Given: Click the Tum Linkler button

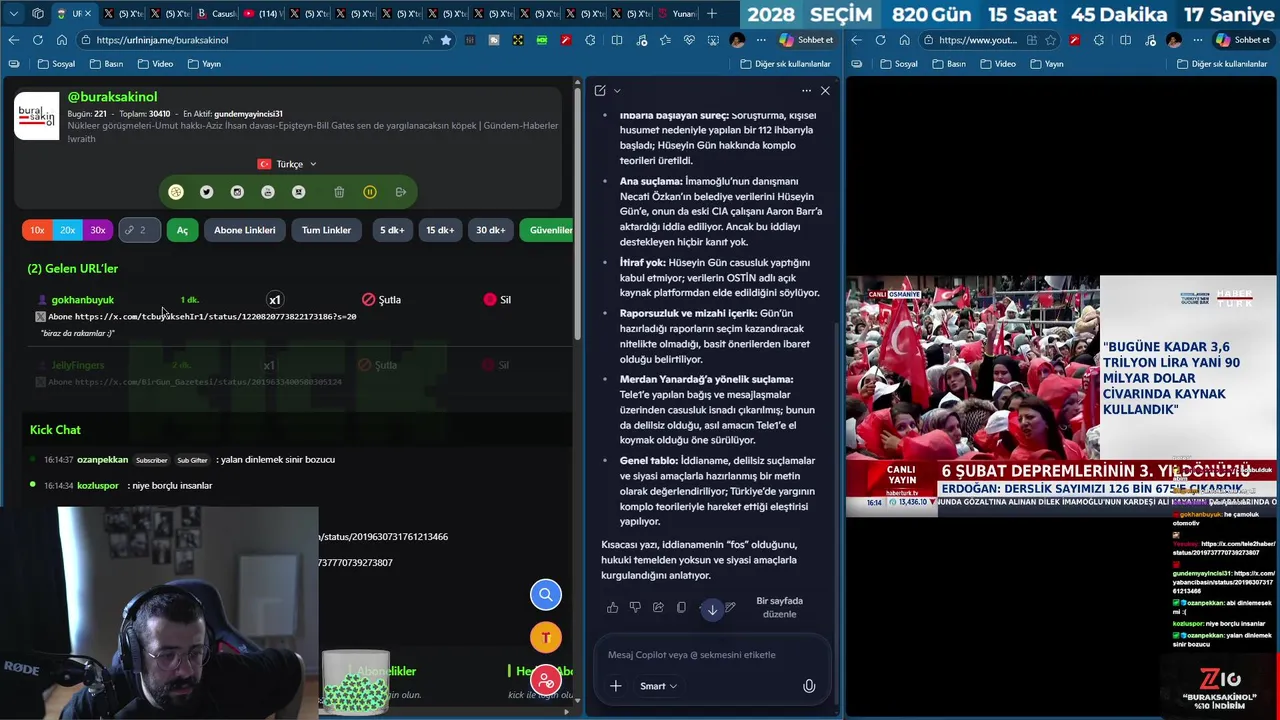Looking at the screenshot, I should coord(326,230).
